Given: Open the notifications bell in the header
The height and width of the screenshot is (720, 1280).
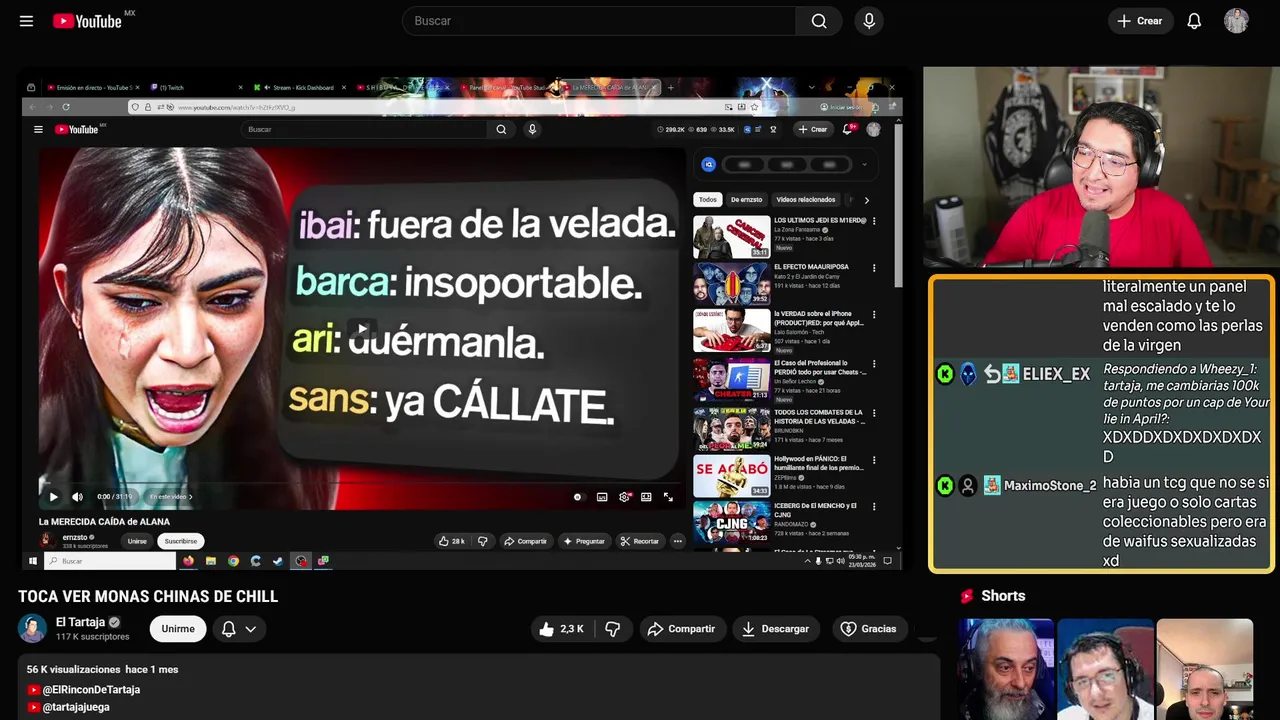Looking at the screenshot, I should 1194,21.
